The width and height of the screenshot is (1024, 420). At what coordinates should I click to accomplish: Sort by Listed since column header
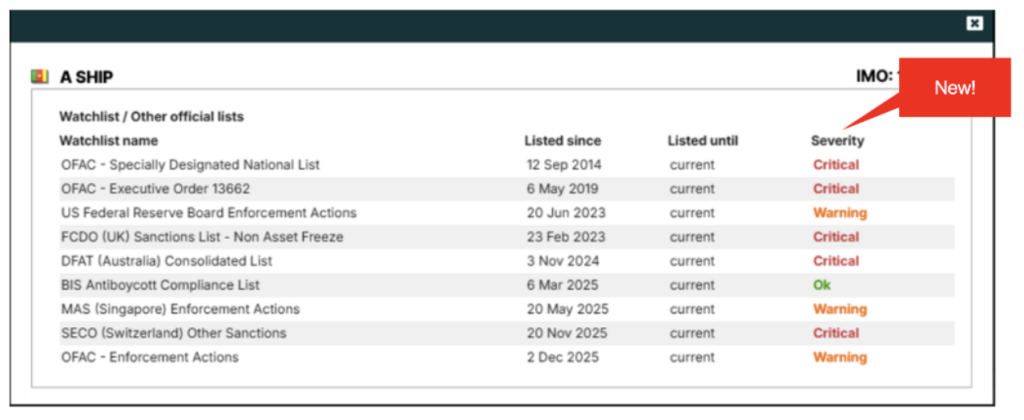point(562,141)
